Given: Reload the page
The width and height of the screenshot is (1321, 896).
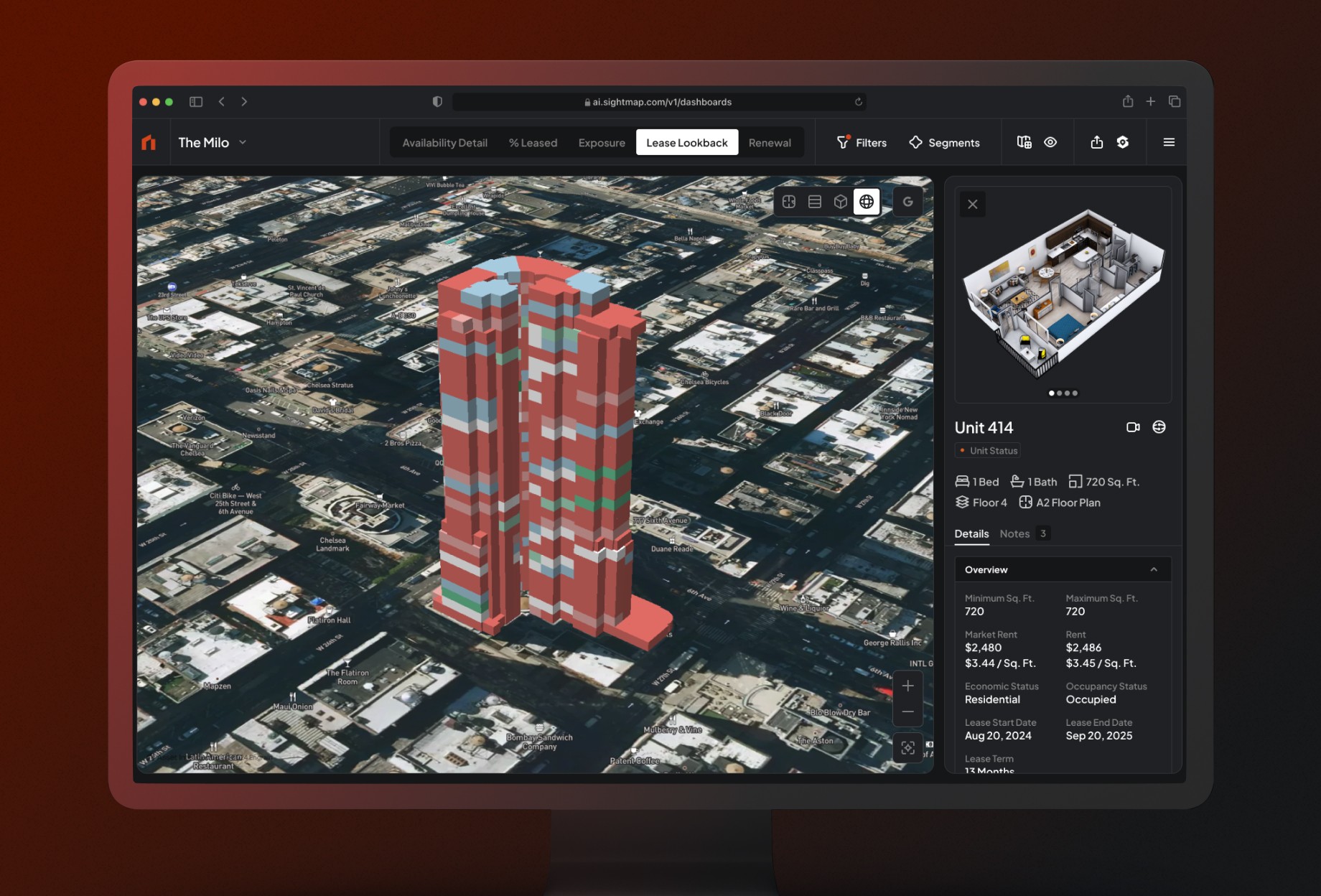Looking at the screenshot, I should coord(858,102).
